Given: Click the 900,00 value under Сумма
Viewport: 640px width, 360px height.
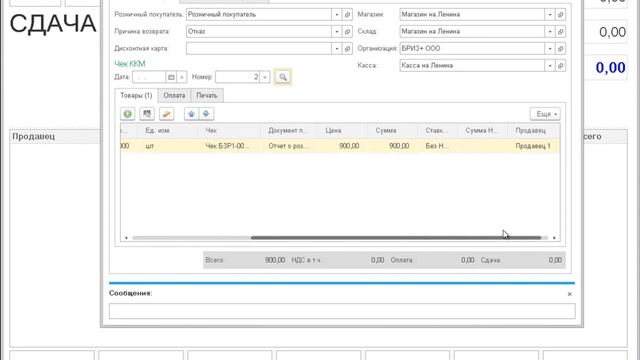Looking at the screenshot, I should point(399,146).
